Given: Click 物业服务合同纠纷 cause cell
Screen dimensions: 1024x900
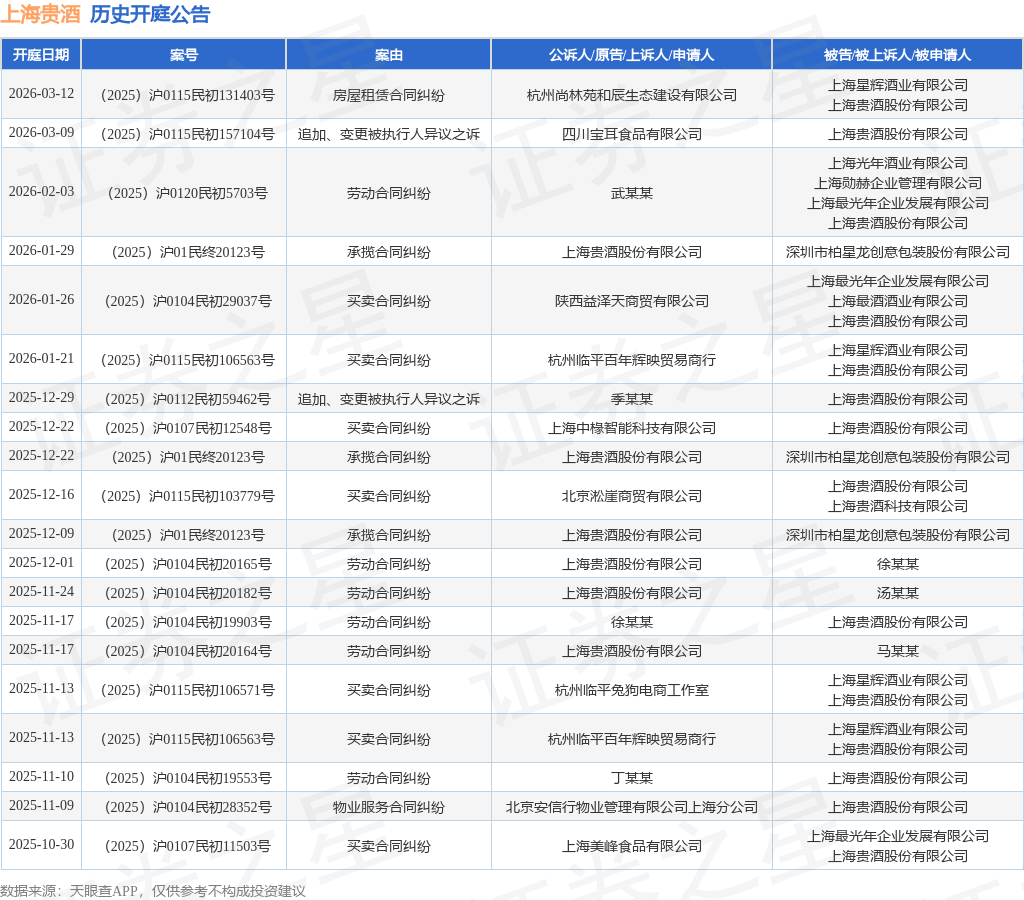Looking at the screenshot, I should tap(389, 807).
